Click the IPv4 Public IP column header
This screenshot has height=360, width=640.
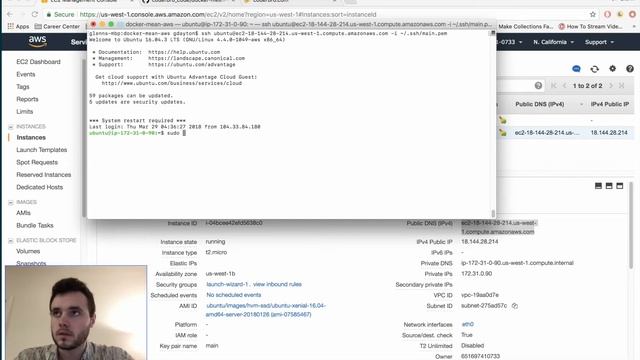[609, 104]
